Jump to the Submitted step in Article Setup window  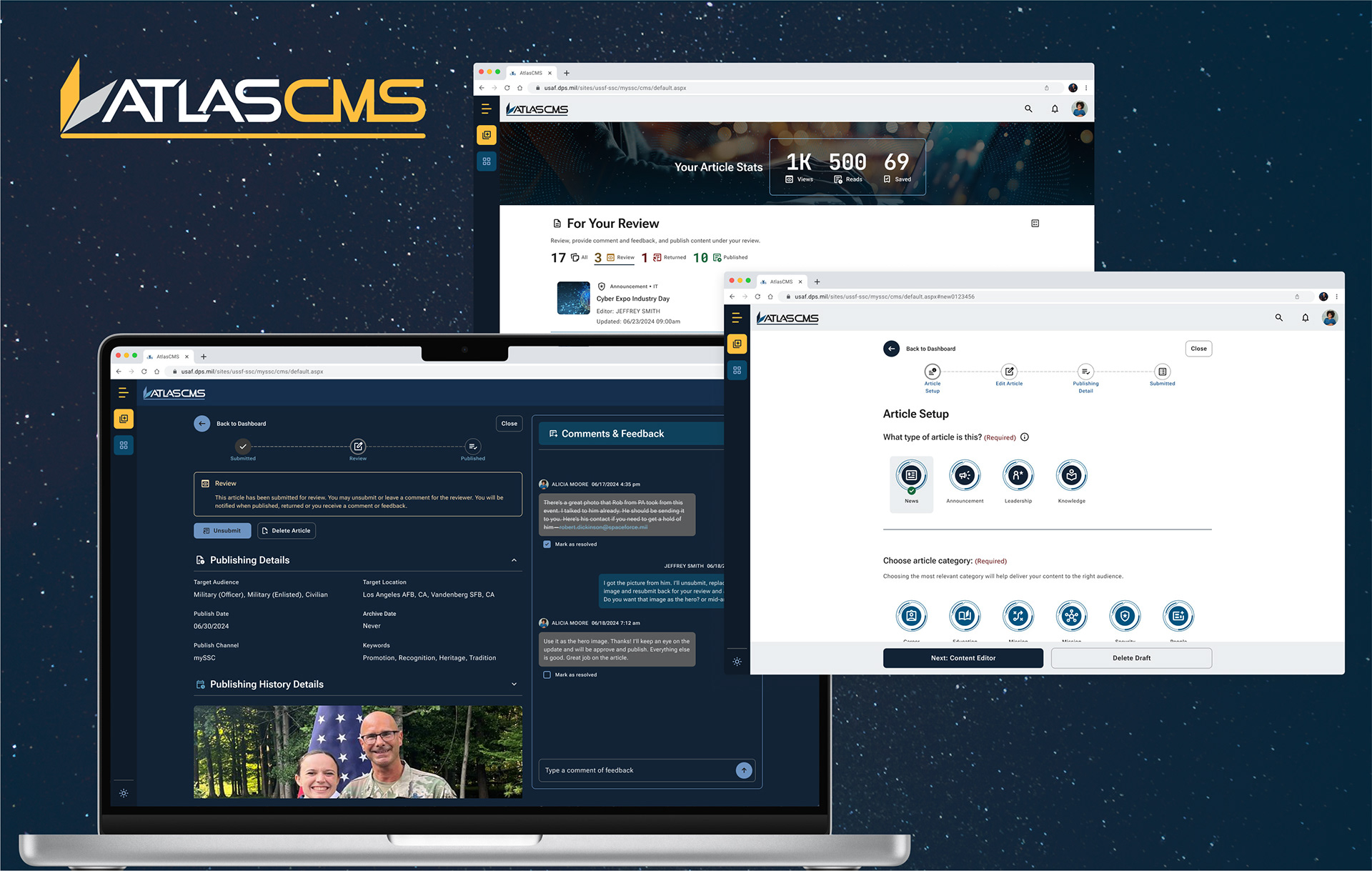(x=1162, y=375)
